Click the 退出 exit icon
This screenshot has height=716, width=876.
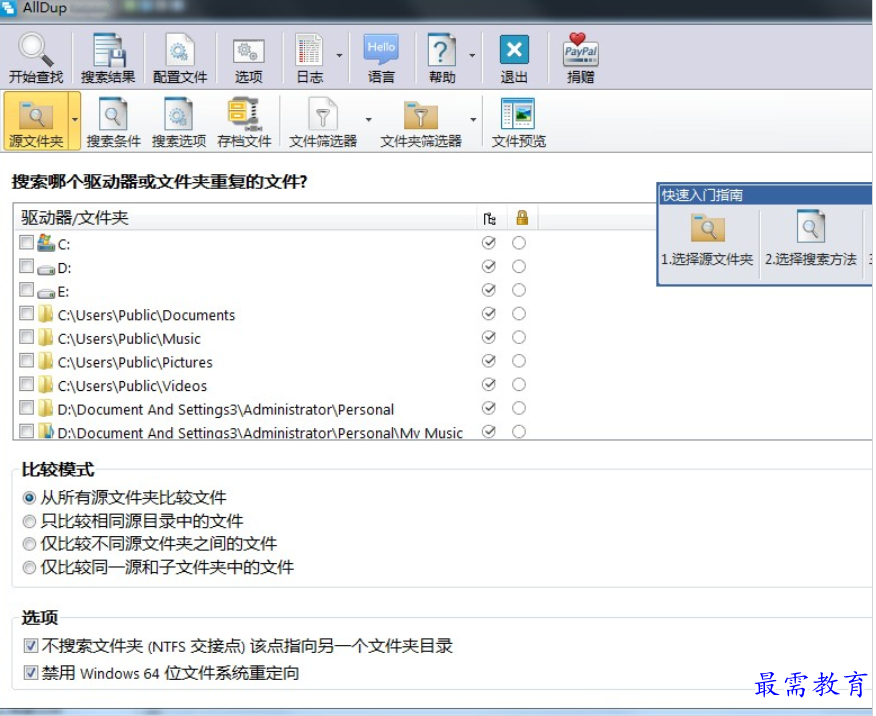(514, 58)
